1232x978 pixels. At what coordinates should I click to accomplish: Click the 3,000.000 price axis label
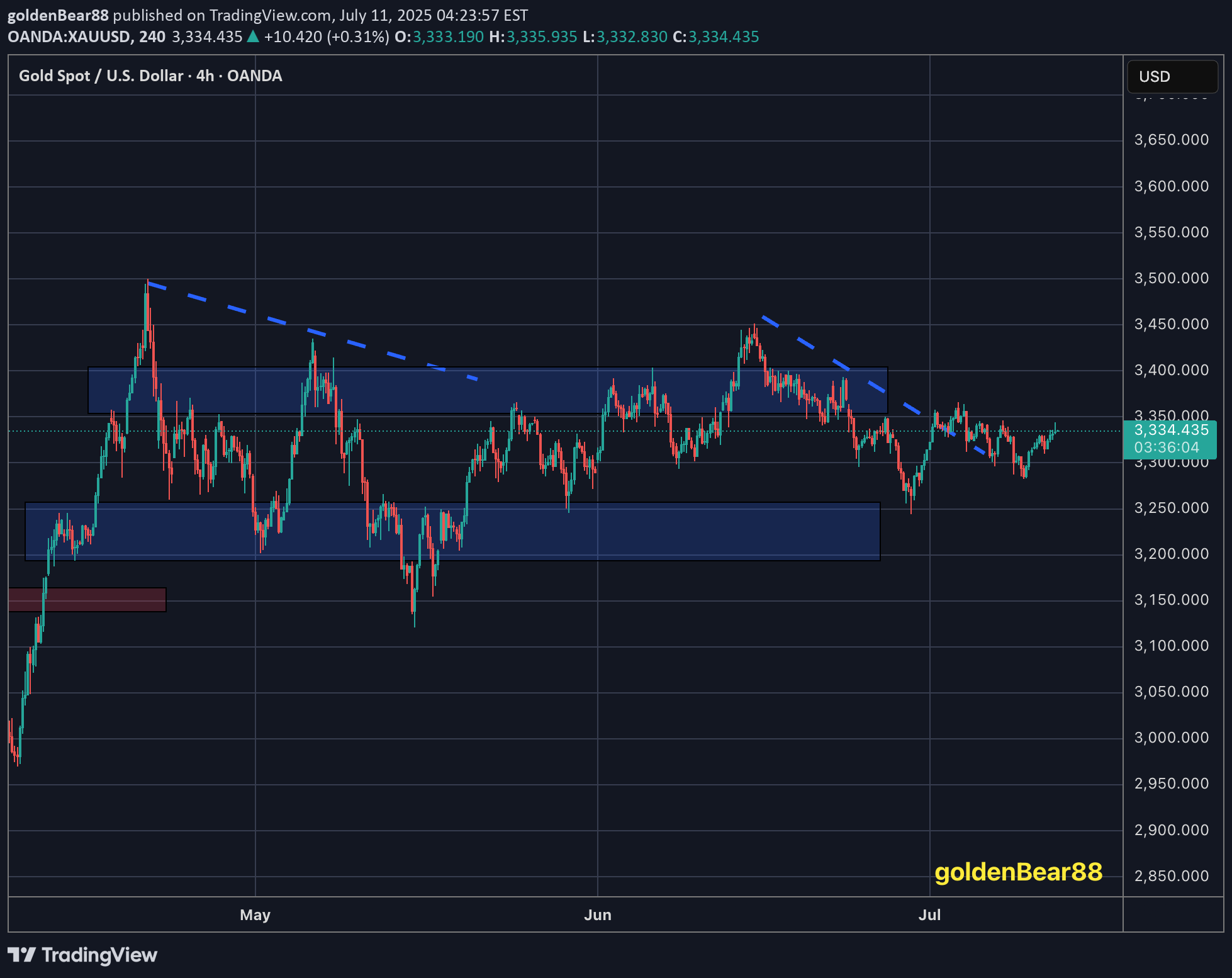tap(1171, 738)
